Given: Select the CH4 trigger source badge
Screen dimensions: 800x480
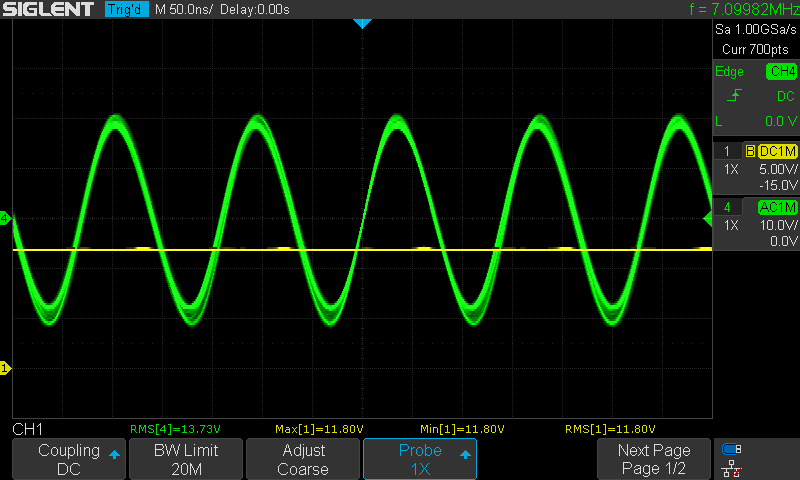Looking at the screenshot, I should pos(782,71).
